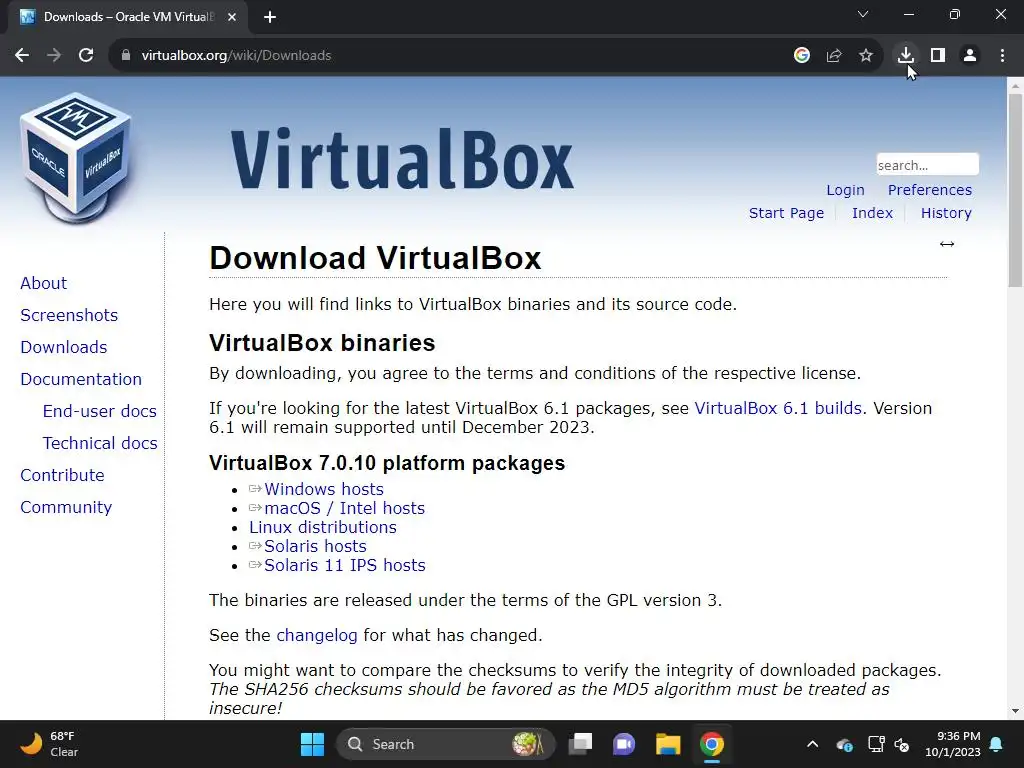Click the browser back arrow

pos(22,56)
